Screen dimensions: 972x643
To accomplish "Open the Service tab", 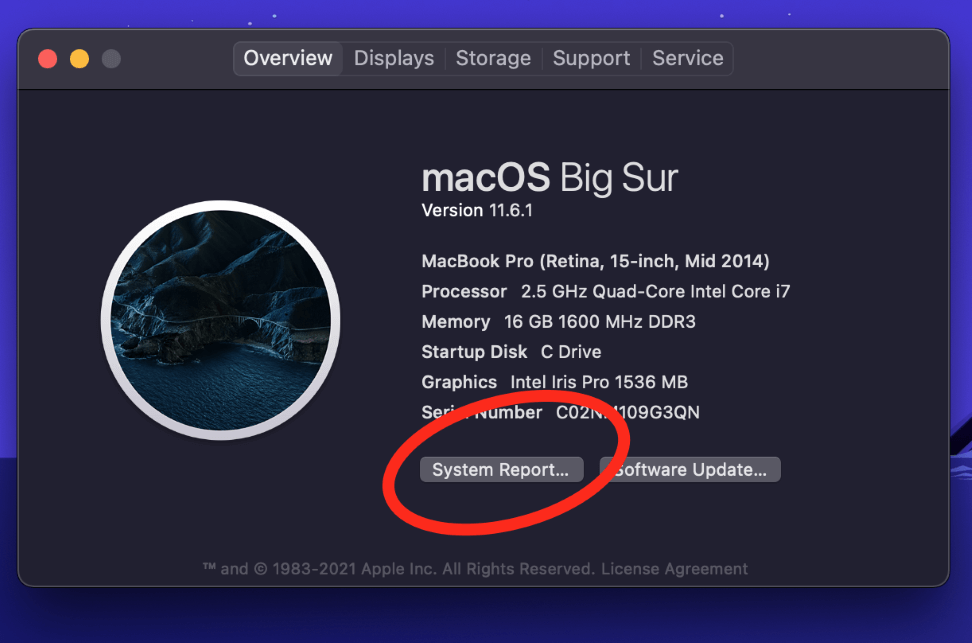I will (688, 58).
